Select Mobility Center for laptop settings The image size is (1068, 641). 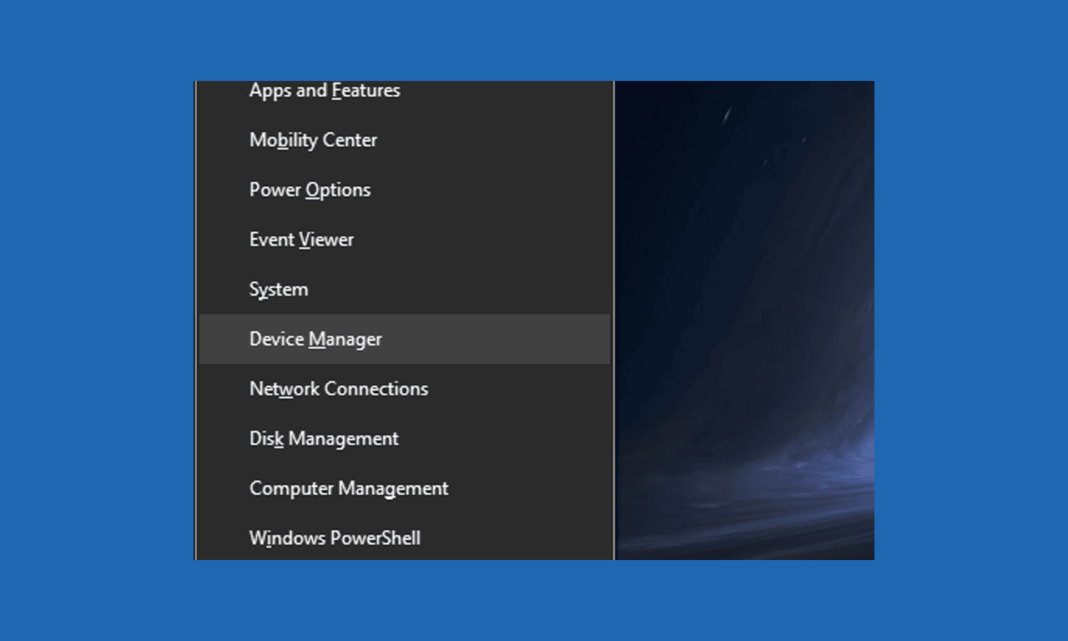(x=313, y=140)
